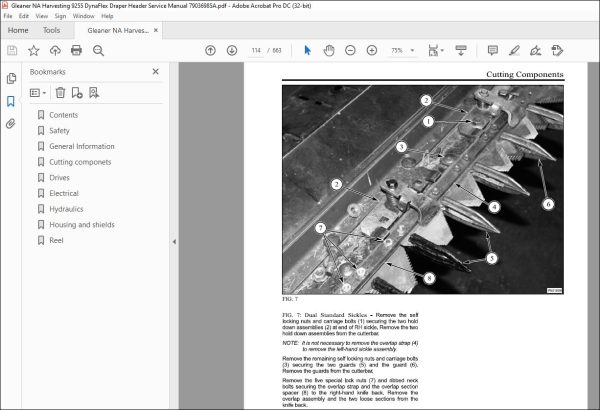Open the fit page options dropdown

tap(436, 51)
